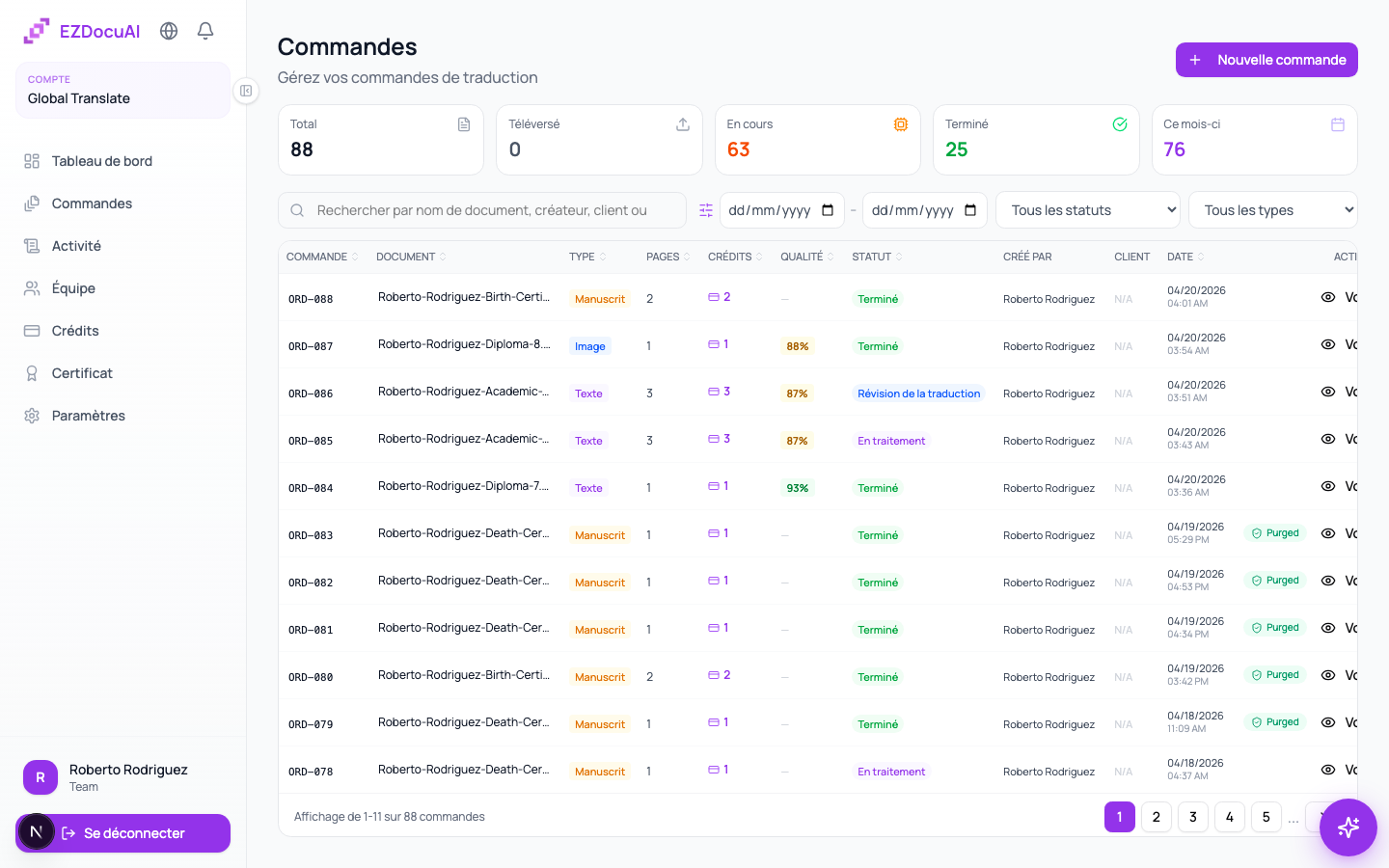Click the Téléversé upload card icon
Screen dimensions: 1389x868
pyautogui.click(x=683, y=124)
